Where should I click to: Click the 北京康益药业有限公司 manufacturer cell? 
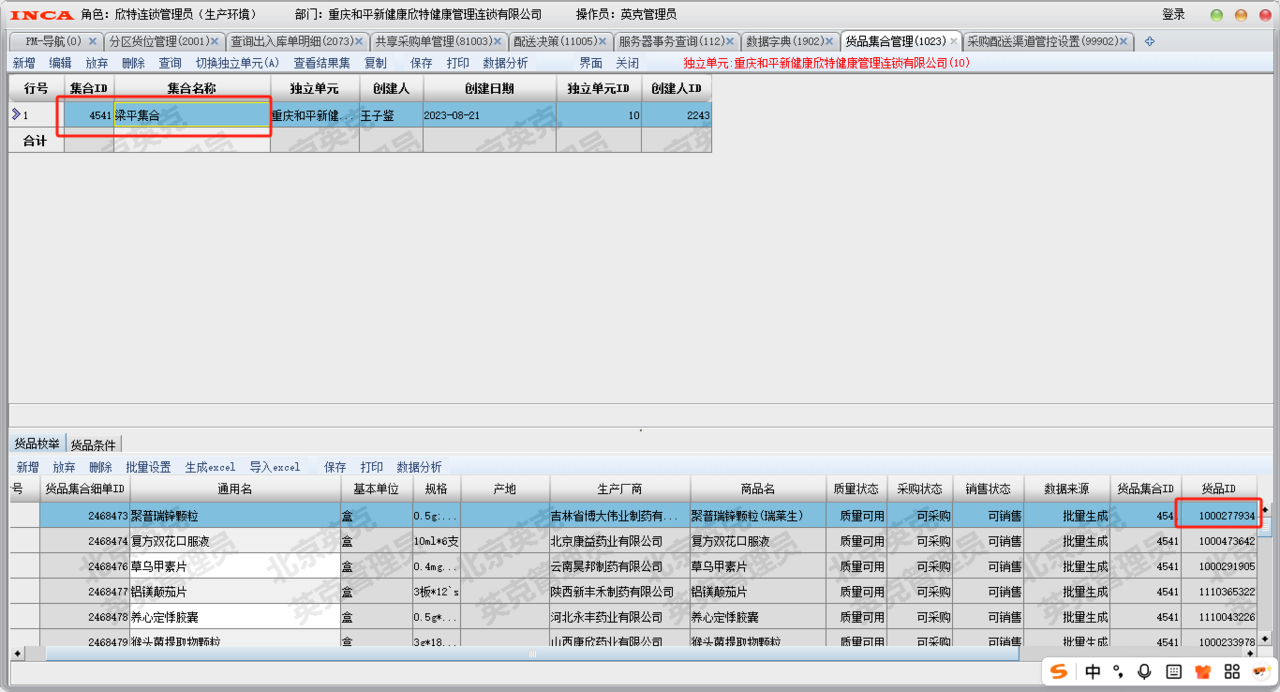[x=620, y=541]
